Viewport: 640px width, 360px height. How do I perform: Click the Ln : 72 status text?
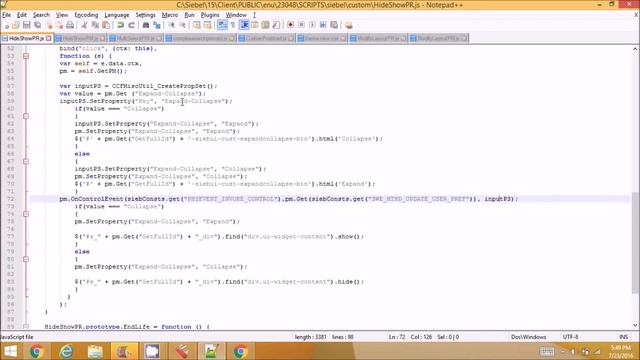397,337
